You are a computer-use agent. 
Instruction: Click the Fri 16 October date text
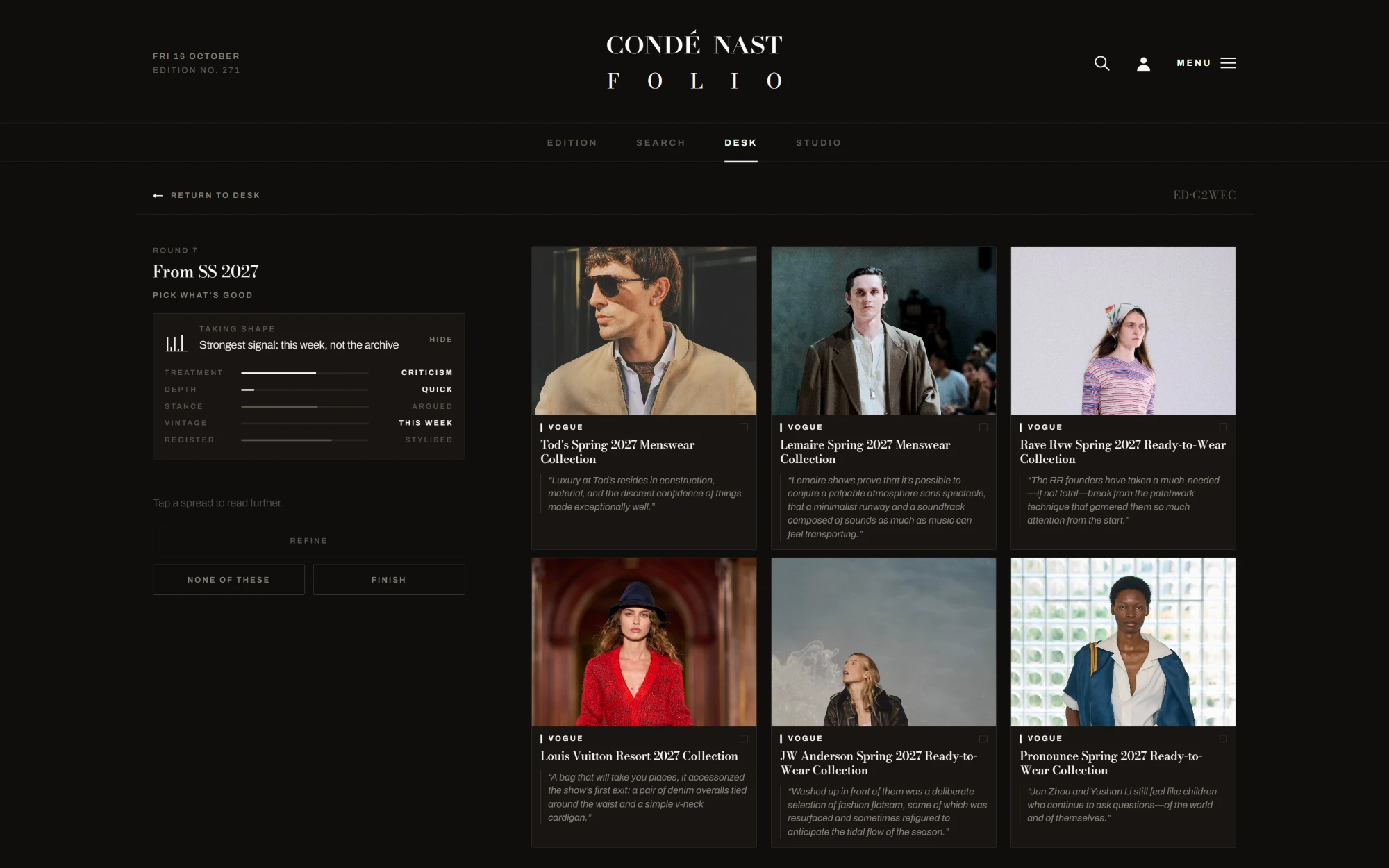coord(196,56)
